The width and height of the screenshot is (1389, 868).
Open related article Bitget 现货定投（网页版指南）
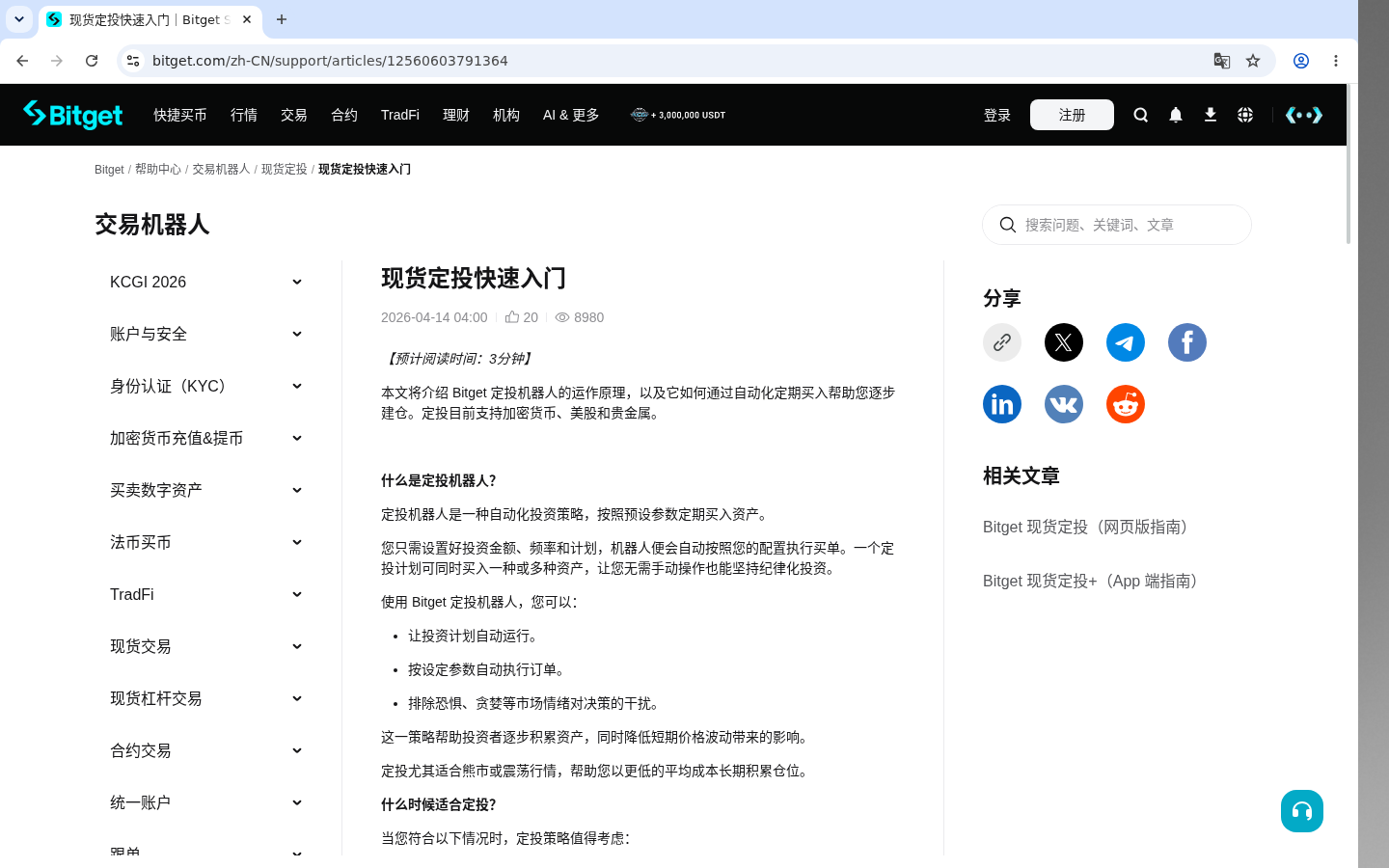1089,527
